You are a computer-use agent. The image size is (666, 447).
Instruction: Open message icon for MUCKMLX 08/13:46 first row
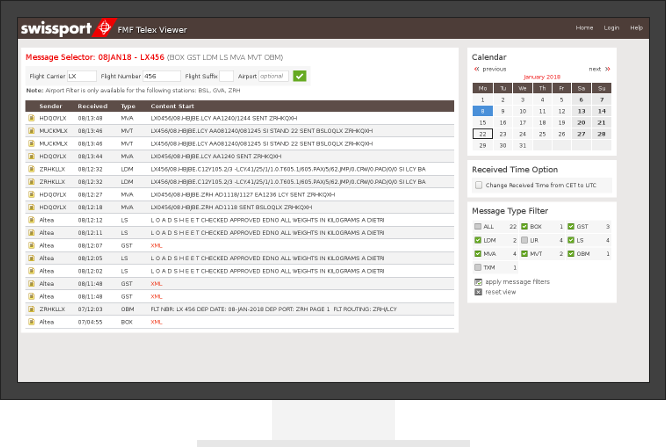coord(32,130)
